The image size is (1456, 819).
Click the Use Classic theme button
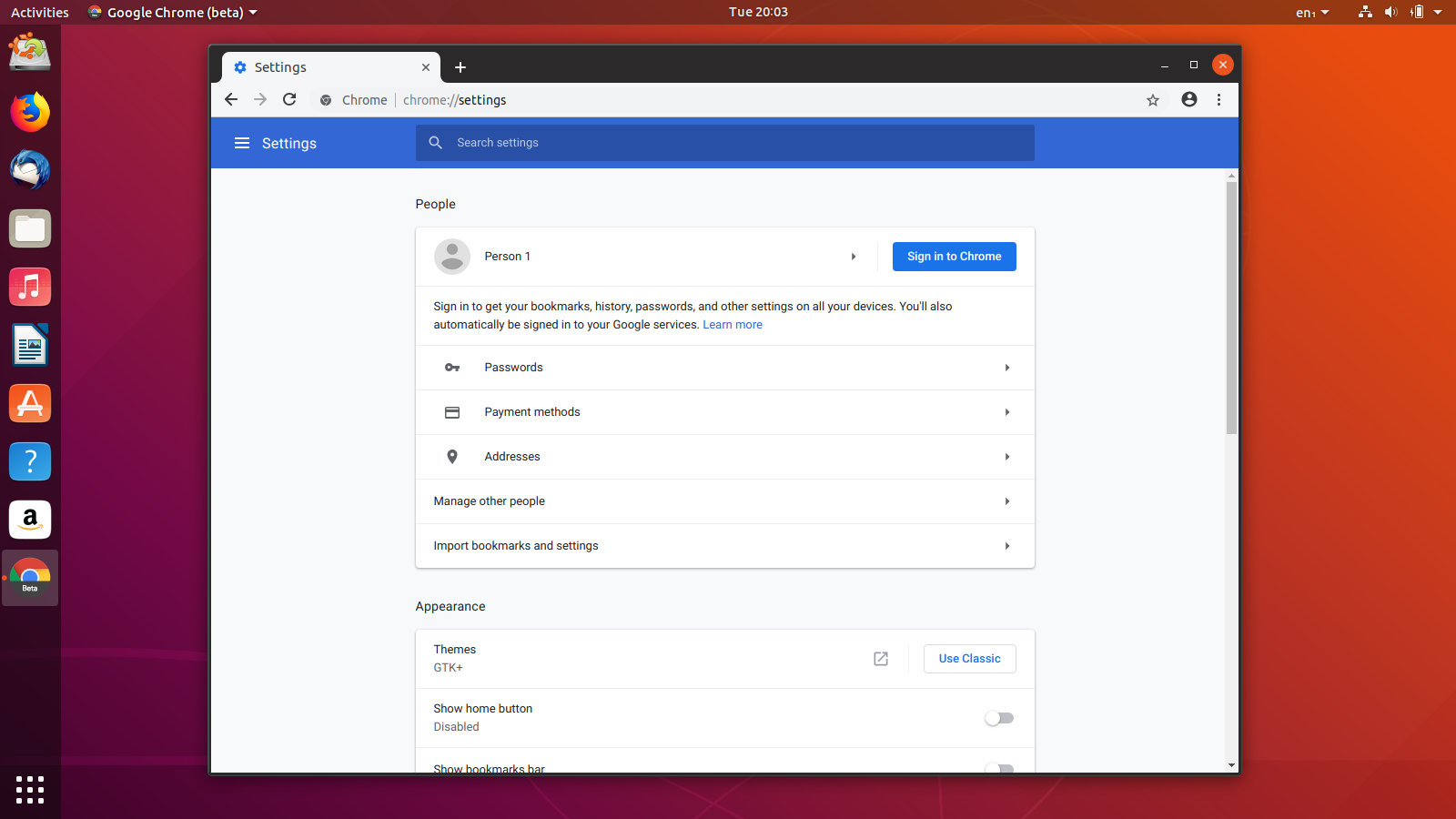point(970,659)
